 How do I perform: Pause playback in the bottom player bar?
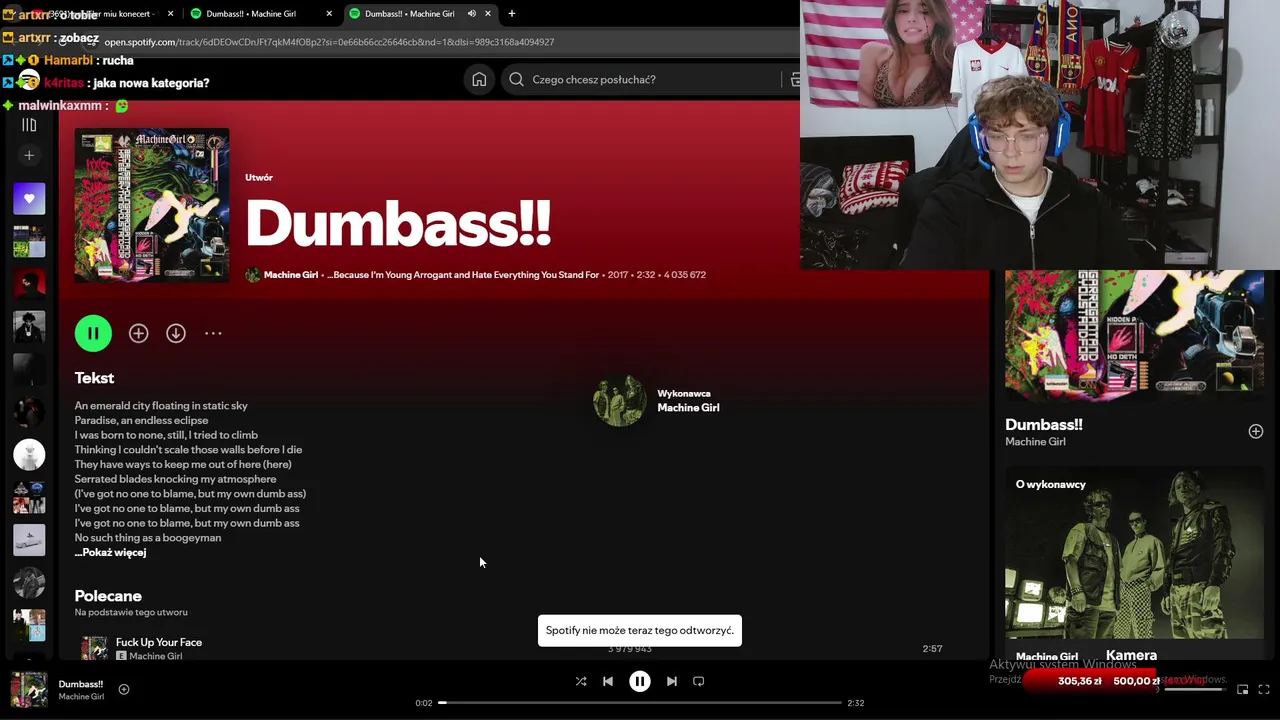(640, 681)
